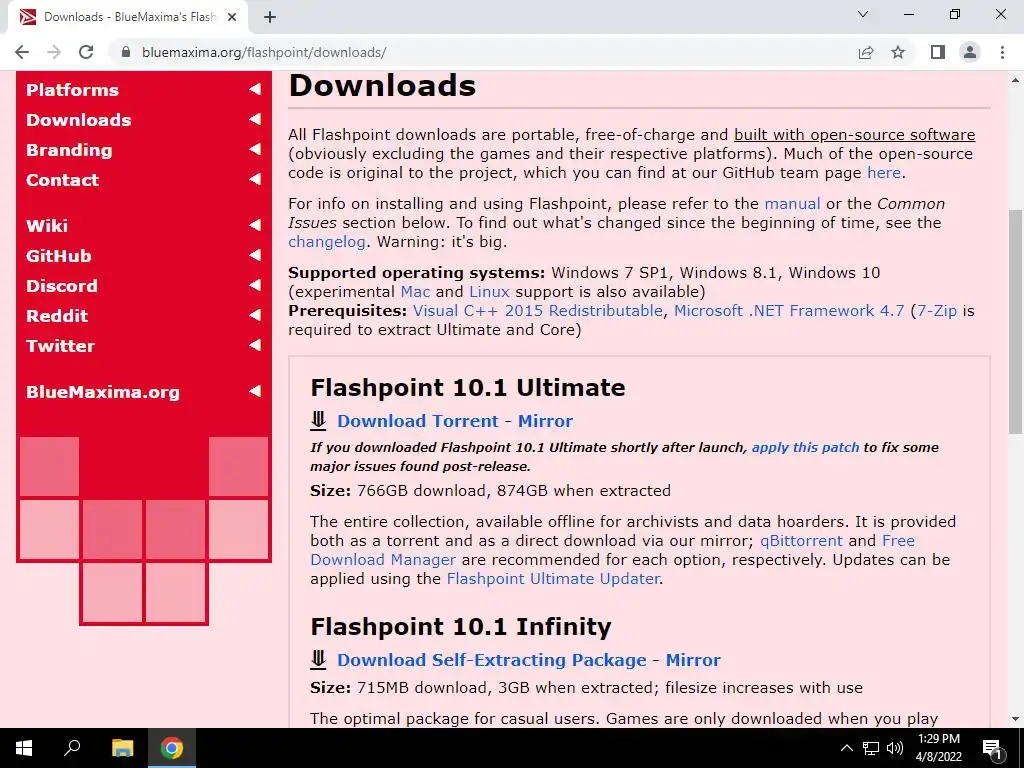Open Visual C++ 2015 Redistributable link
Screen dimensions: 1024x768
point(537,311)
